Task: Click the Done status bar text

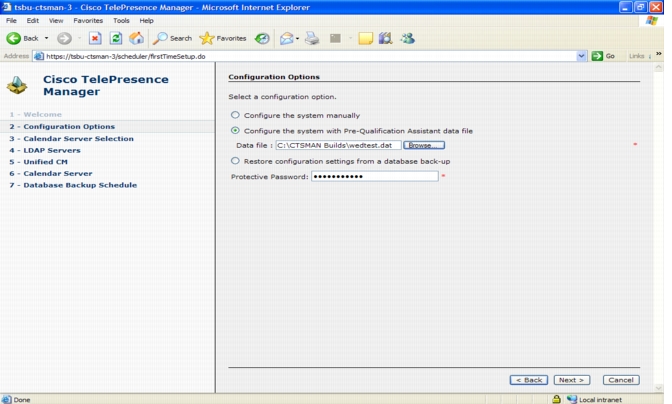Action: point(22,400)
